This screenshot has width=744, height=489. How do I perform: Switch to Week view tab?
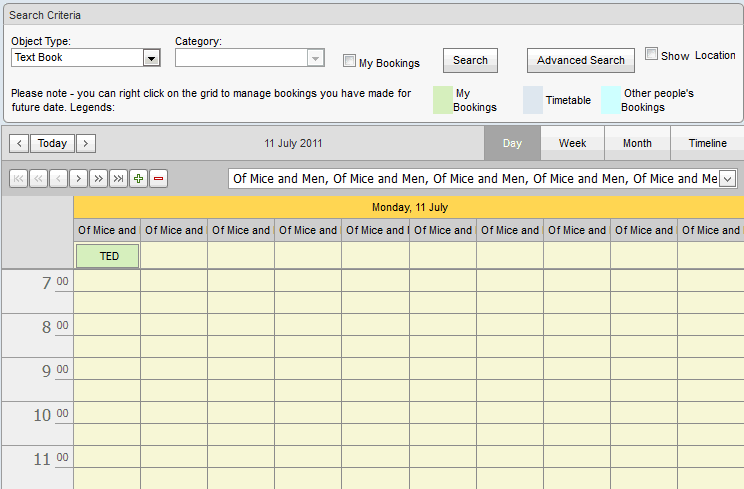pyautogui.click(x=572, y=143)
